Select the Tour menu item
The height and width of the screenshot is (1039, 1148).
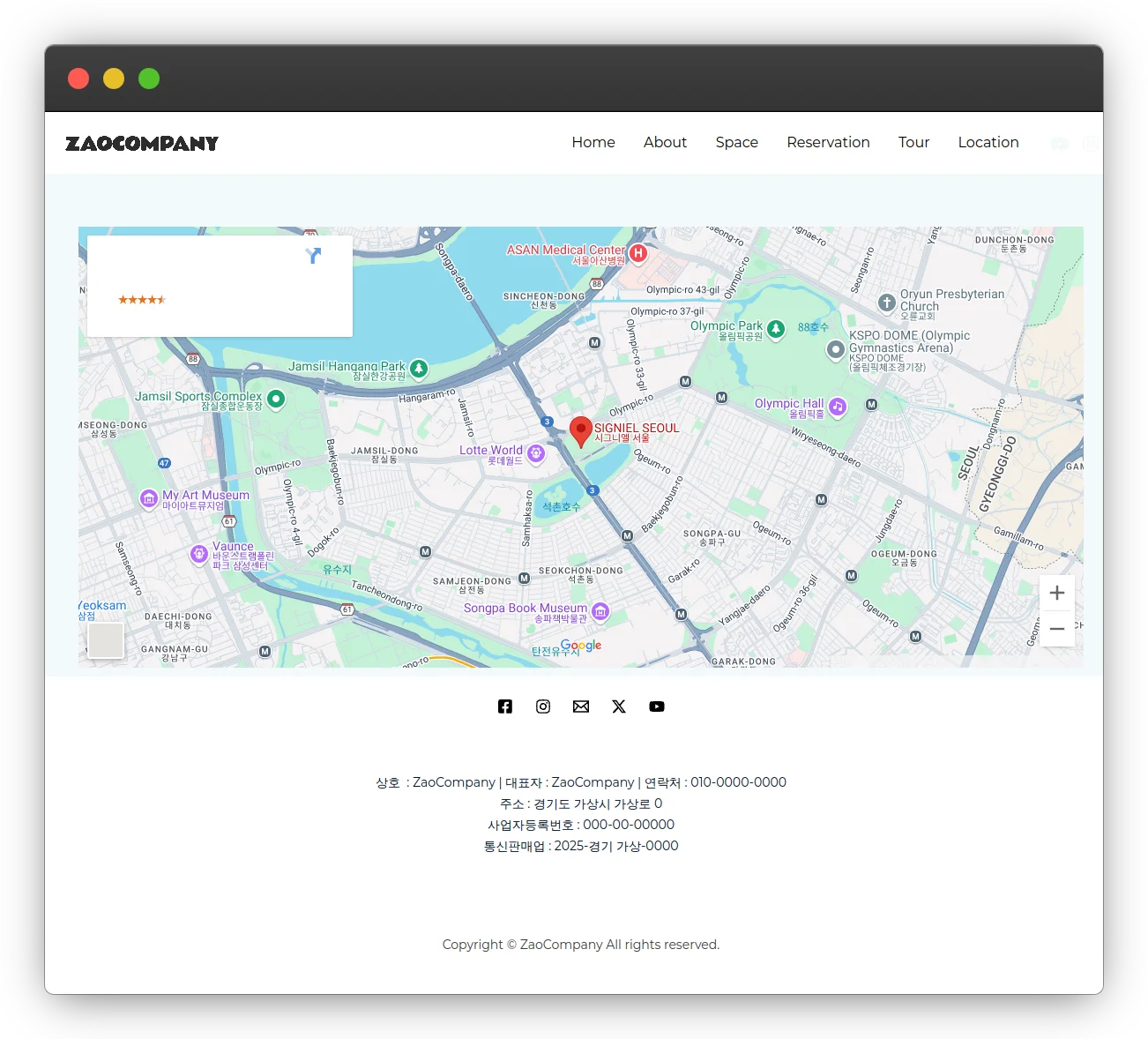click(x=913, y=142)
